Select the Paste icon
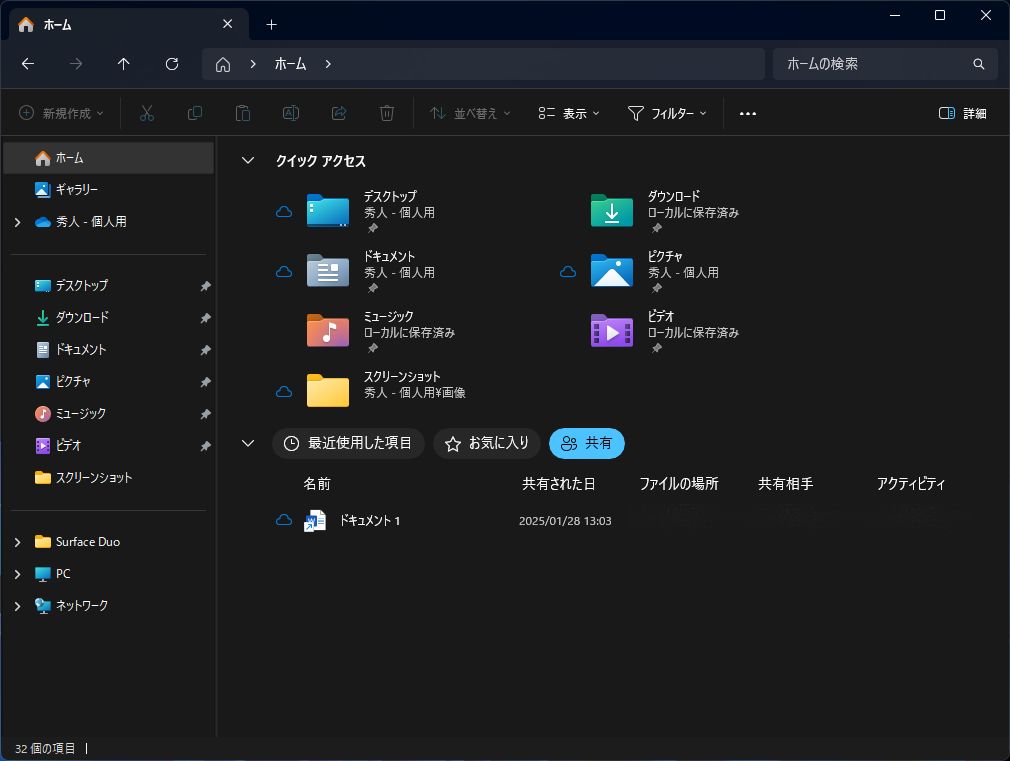The width and height of the screenshot is (1010, 761). (x=242, y=113)
